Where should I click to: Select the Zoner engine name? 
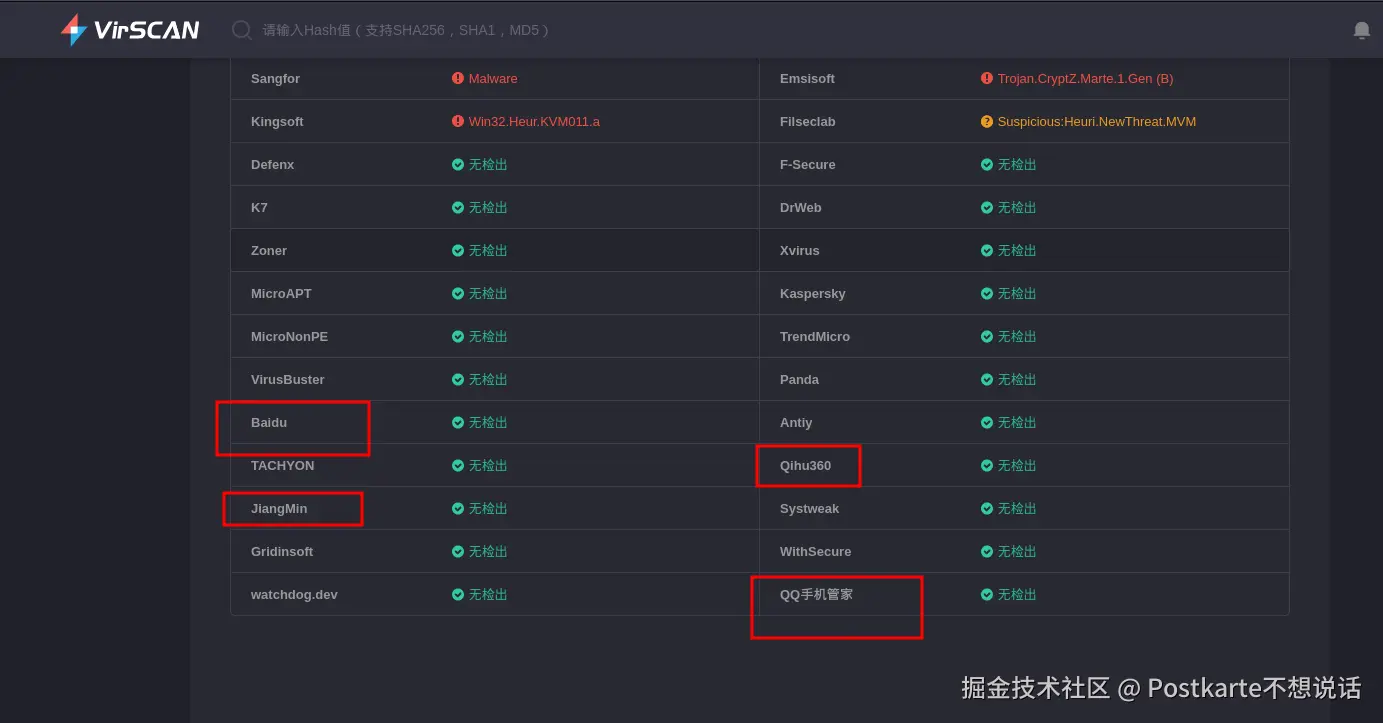[x=269, y=250]
